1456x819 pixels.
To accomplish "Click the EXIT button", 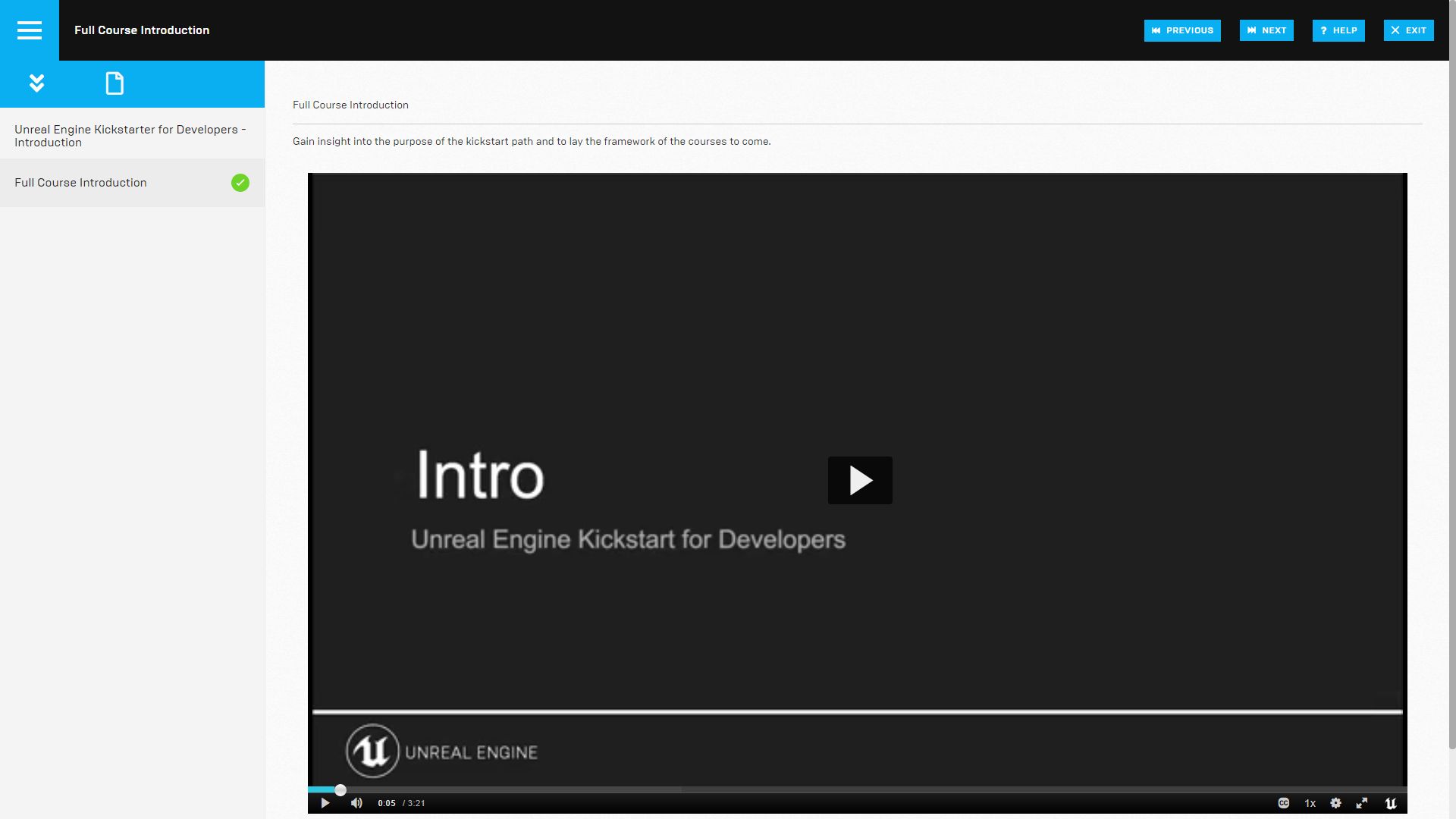I will 1409,30.
